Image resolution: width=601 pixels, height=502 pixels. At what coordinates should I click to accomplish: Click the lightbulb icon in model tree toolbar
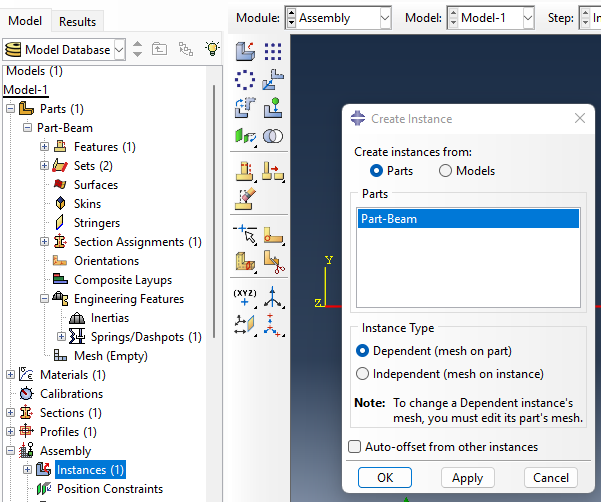212,49
